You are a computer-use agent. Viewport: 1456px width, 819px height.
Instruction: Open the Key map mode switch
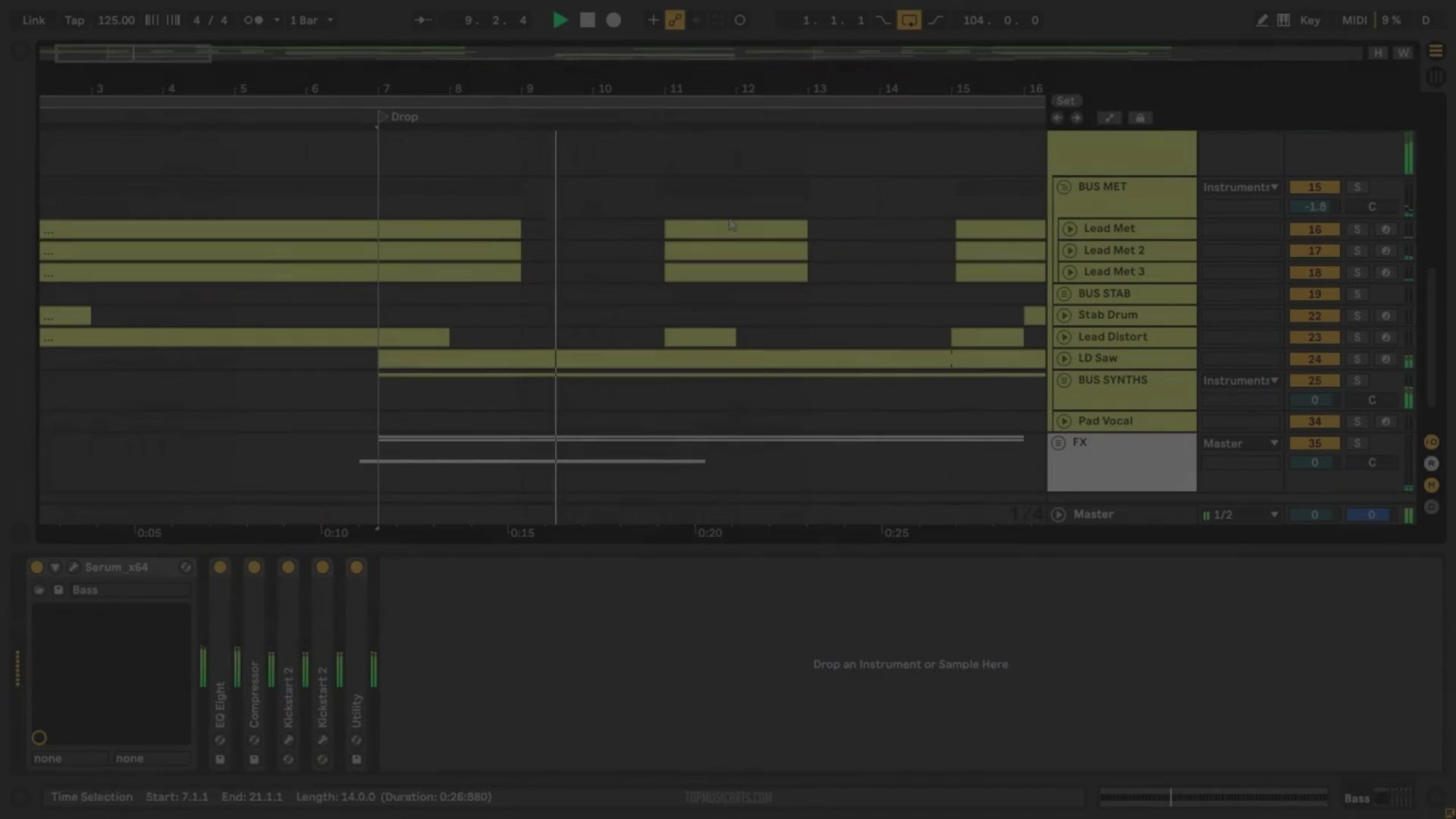pos(1310,20)
